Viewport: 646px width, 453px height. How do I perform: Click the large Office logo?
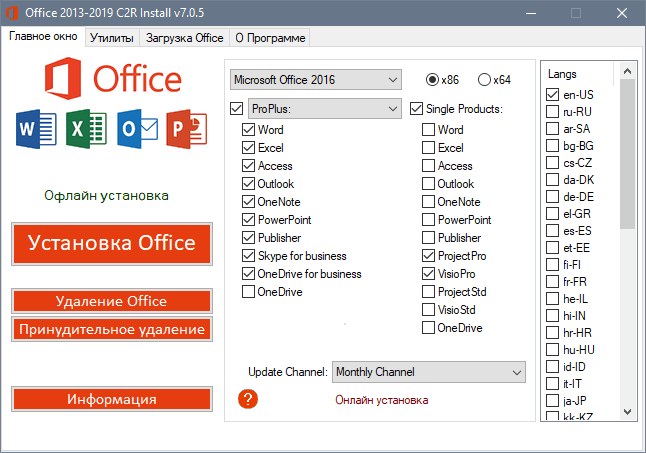pyautogui.click(x=113, y=79)
